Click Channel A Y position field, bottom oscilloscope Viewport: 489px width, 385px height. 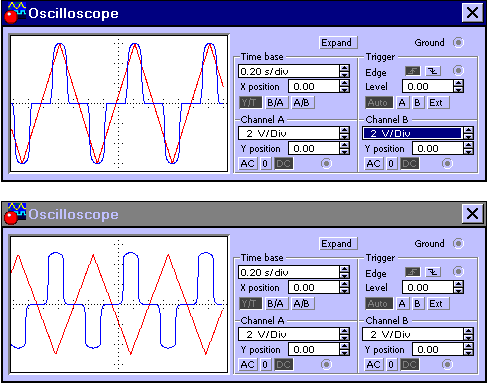(314, 350)
